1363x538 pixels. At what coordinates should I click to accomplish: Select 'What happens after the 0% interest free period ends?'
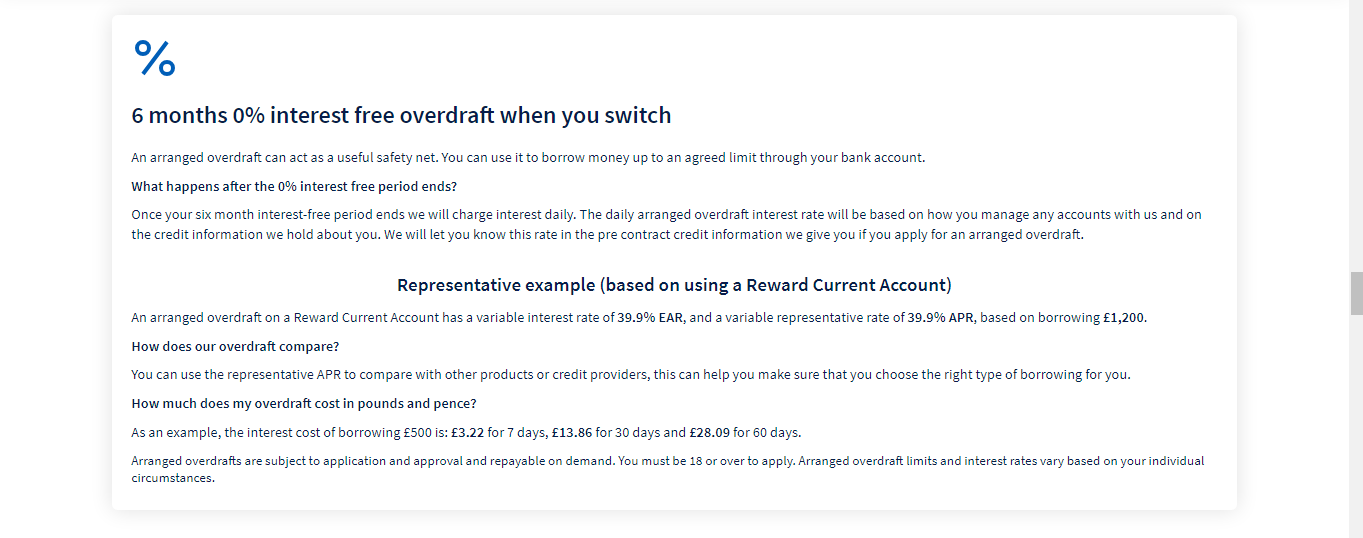pyautogui.click(x=294, y=186)
